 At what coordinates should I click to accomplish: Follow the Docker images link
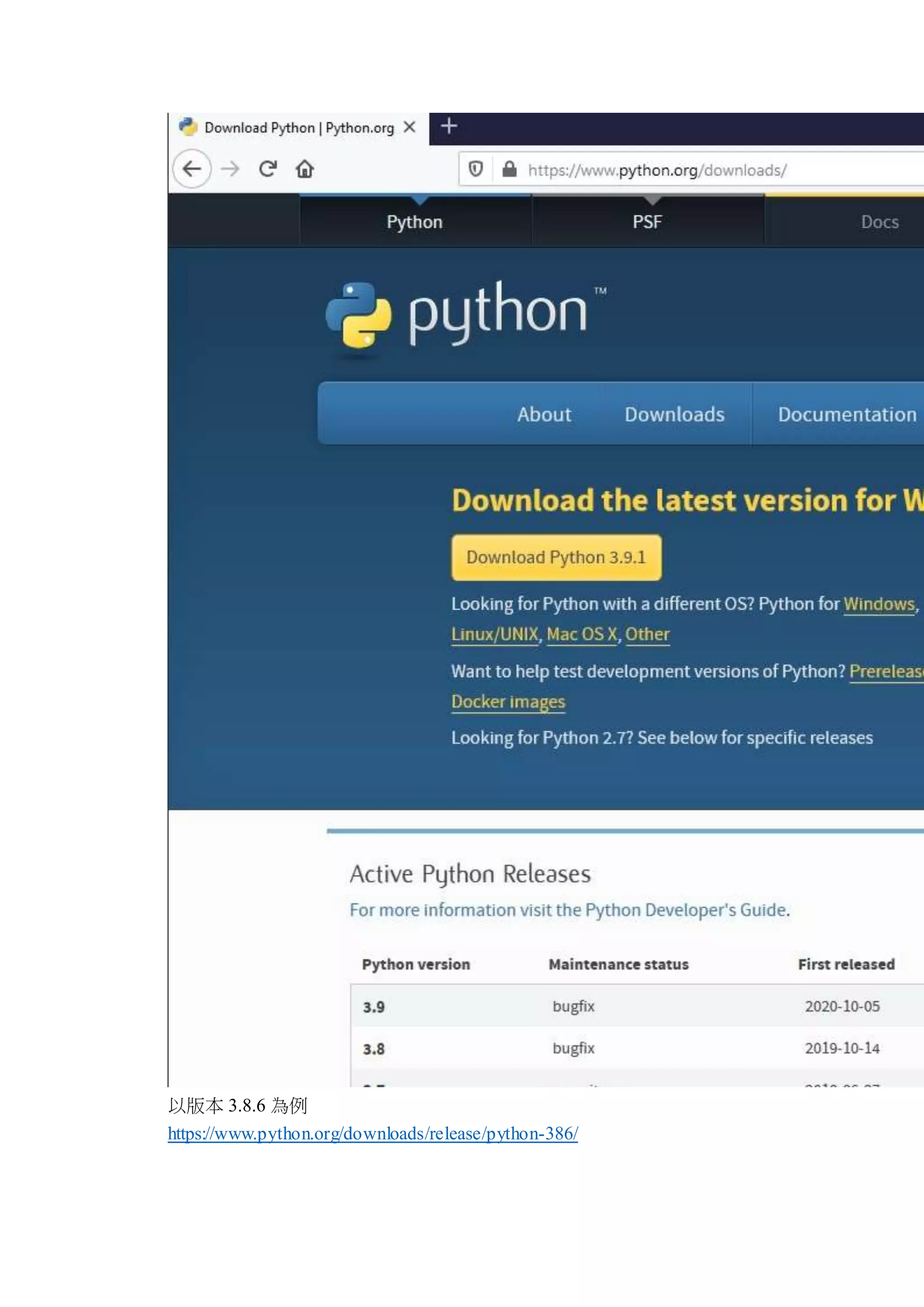[508, 702]
